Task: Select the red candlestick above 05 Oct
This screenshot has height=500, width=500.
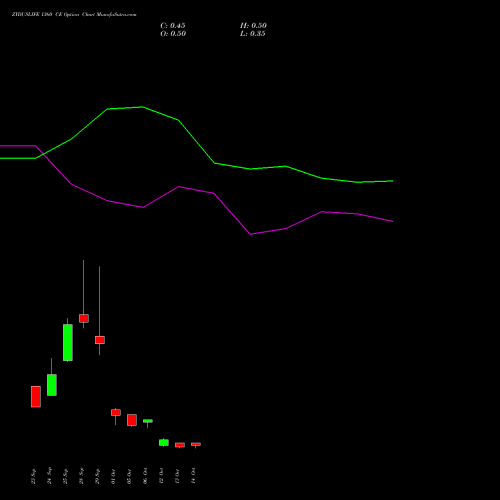Action: 132,420
